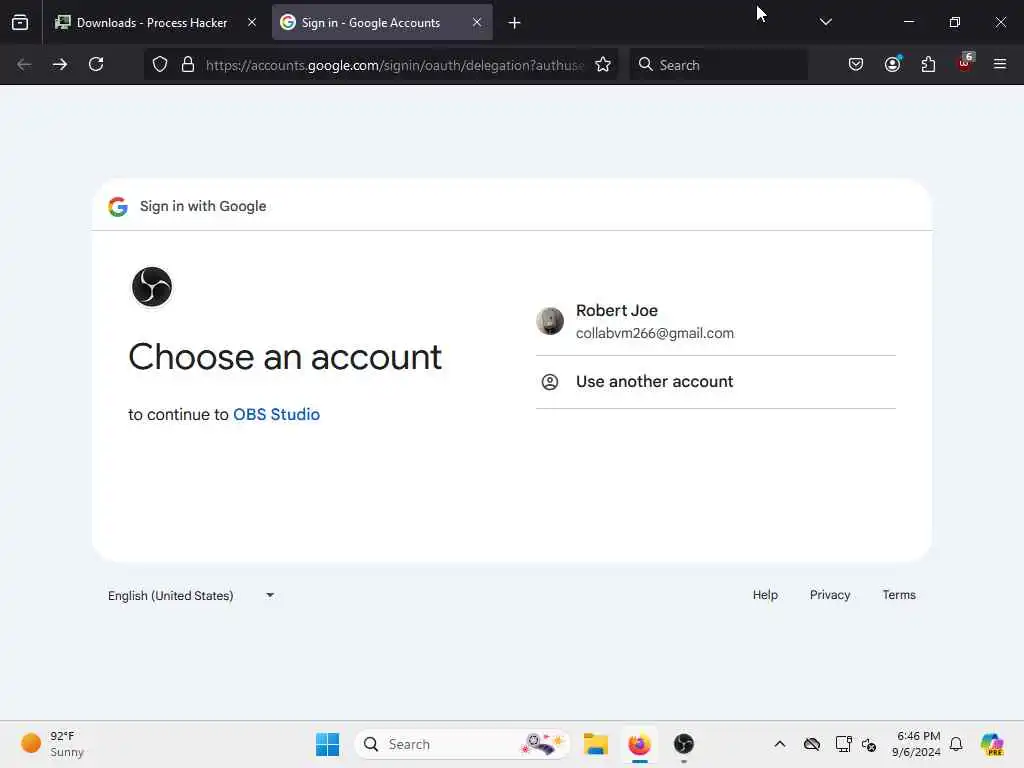Choose Robert Joe account

[716, 321]
